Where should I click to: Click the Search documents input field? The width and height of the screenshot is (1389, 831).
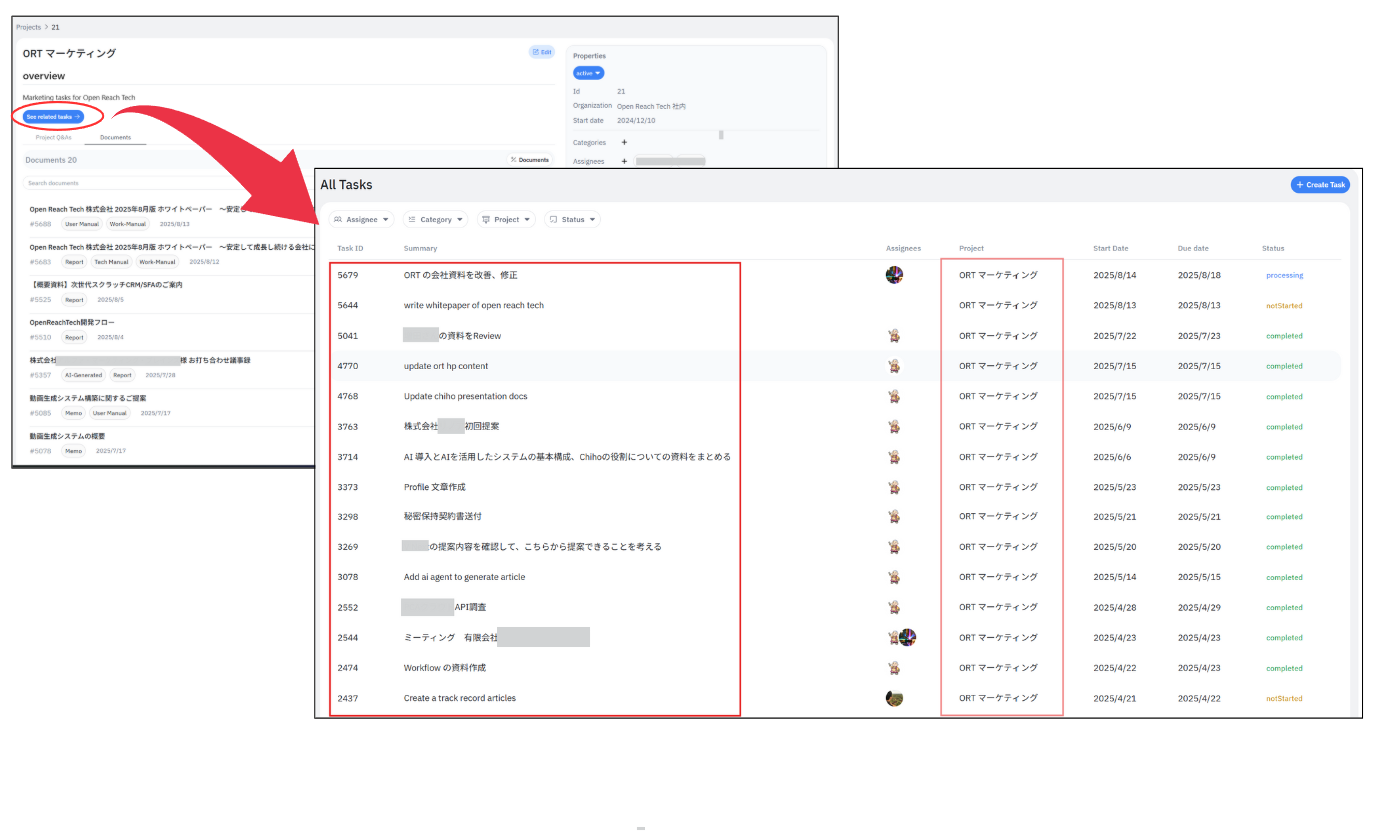click(x=150, y=183)
